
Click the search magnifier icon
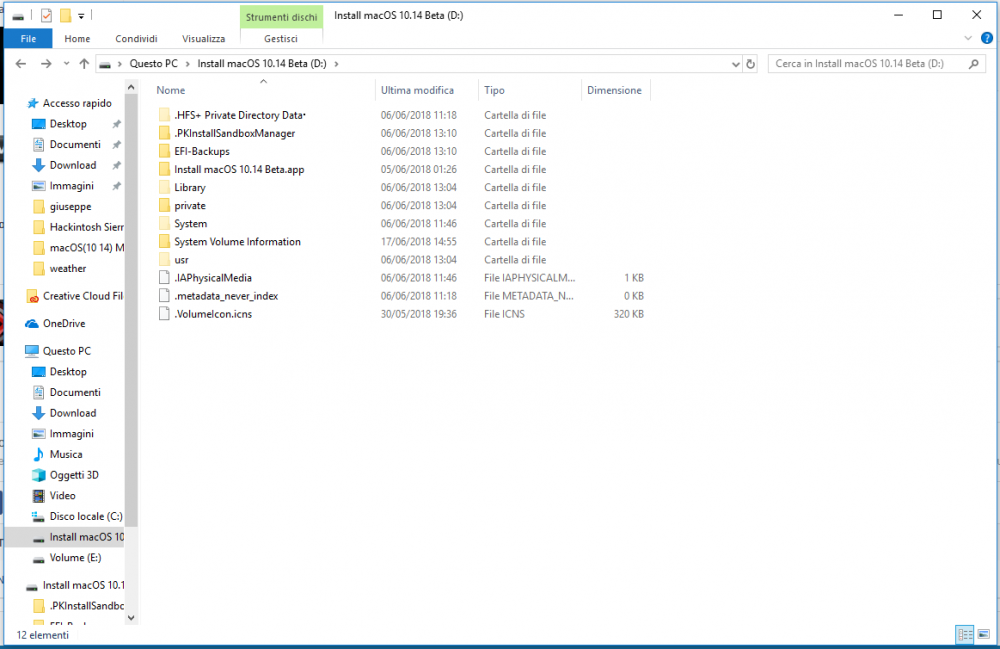tap(973, 64)
